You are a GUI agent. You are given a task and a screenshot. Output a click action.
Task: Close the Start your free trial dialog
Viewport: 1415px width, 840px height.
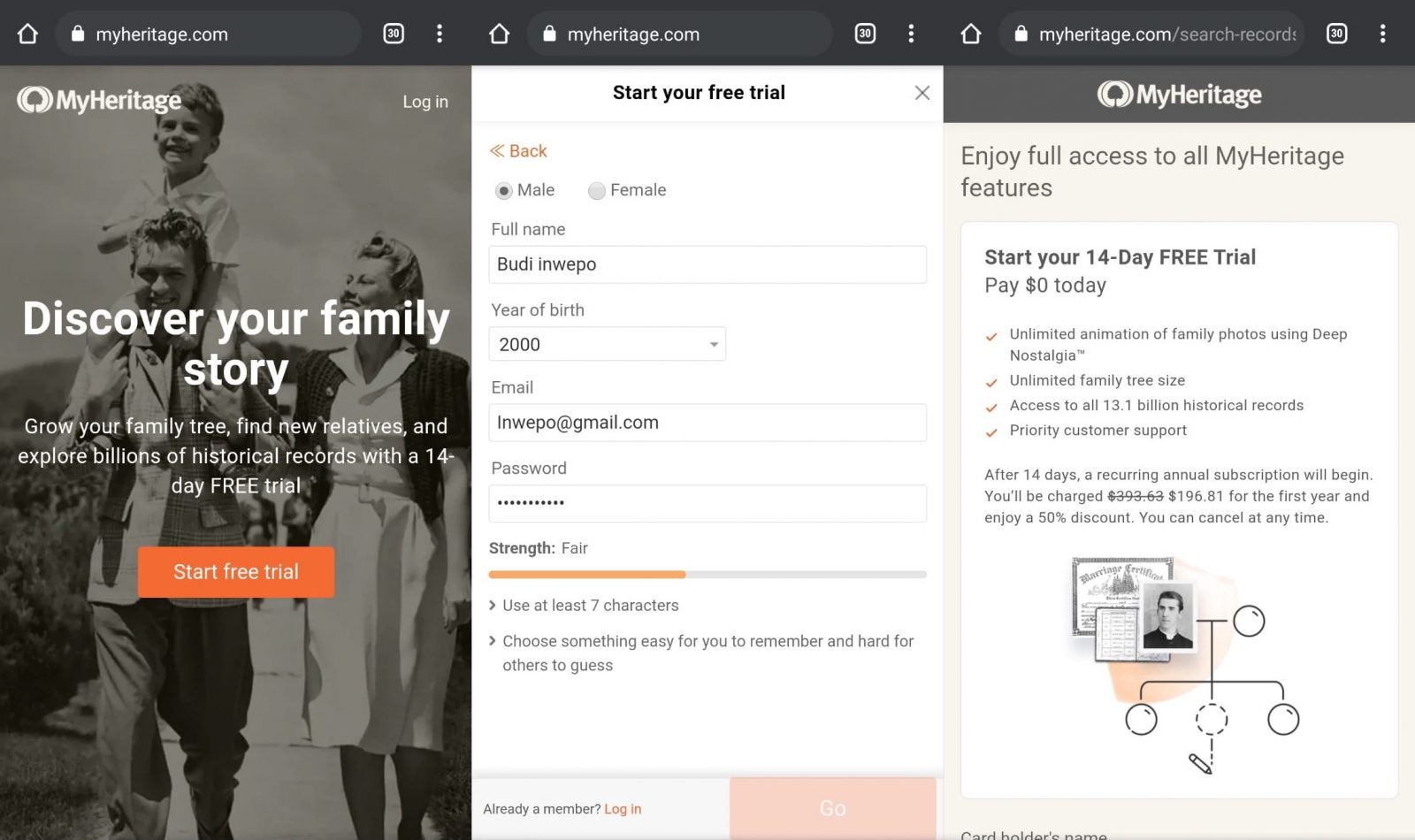point(922,93)
